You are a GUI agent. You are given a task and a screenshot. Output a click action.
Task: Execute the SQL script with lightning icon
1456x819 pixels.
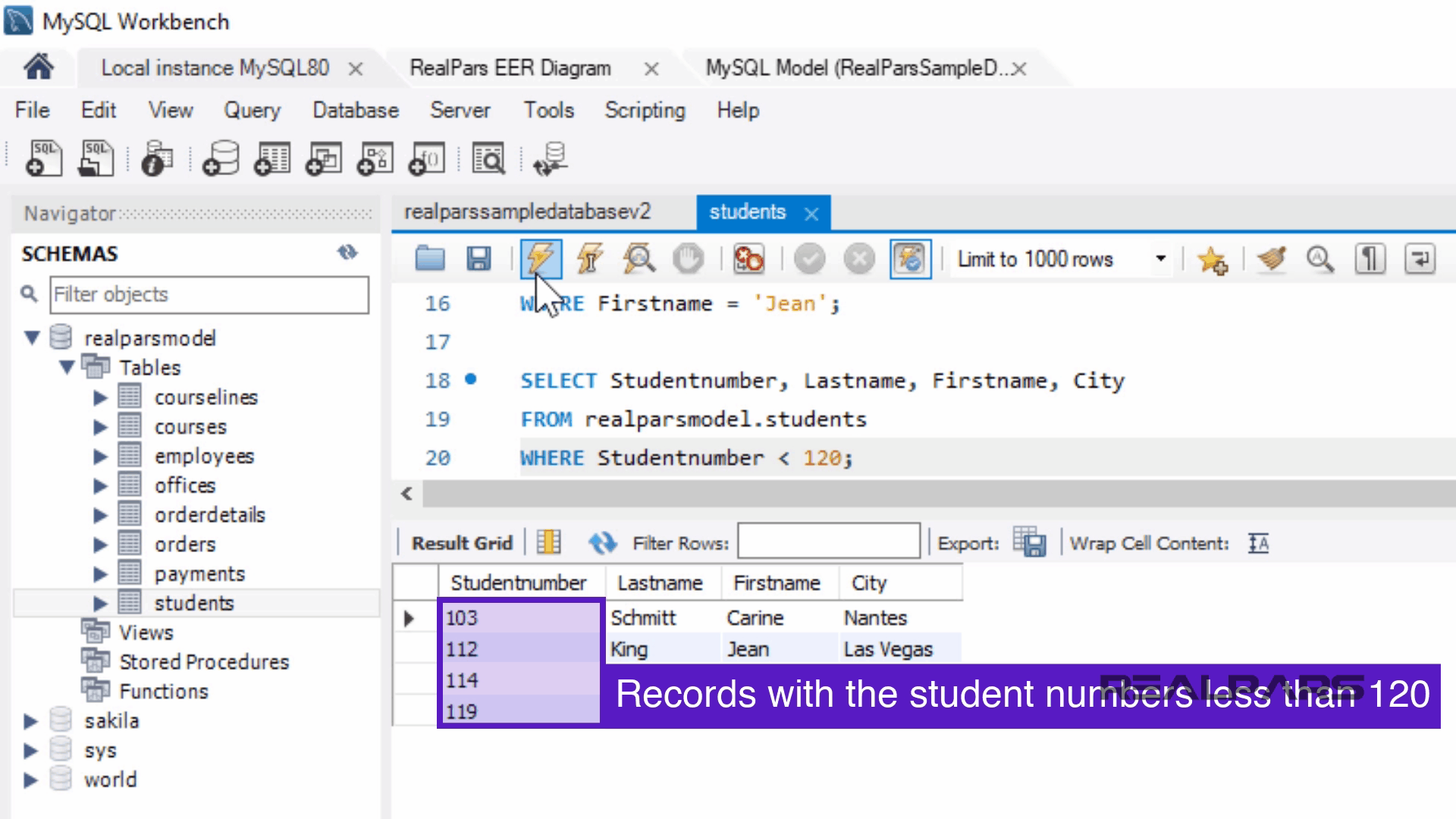pyautogui.click(x=540, y=259)
